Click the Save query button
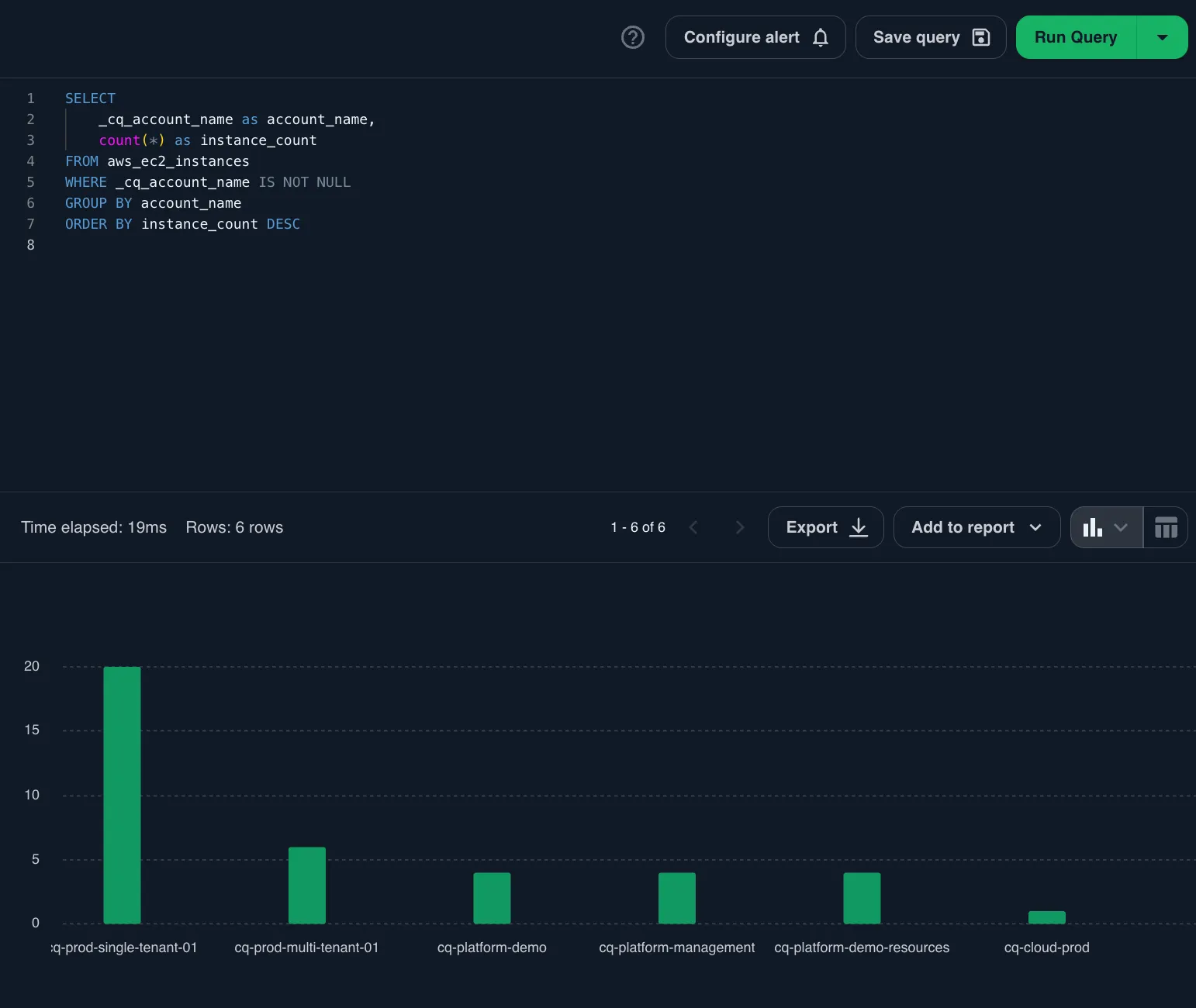 click(917, 36)
